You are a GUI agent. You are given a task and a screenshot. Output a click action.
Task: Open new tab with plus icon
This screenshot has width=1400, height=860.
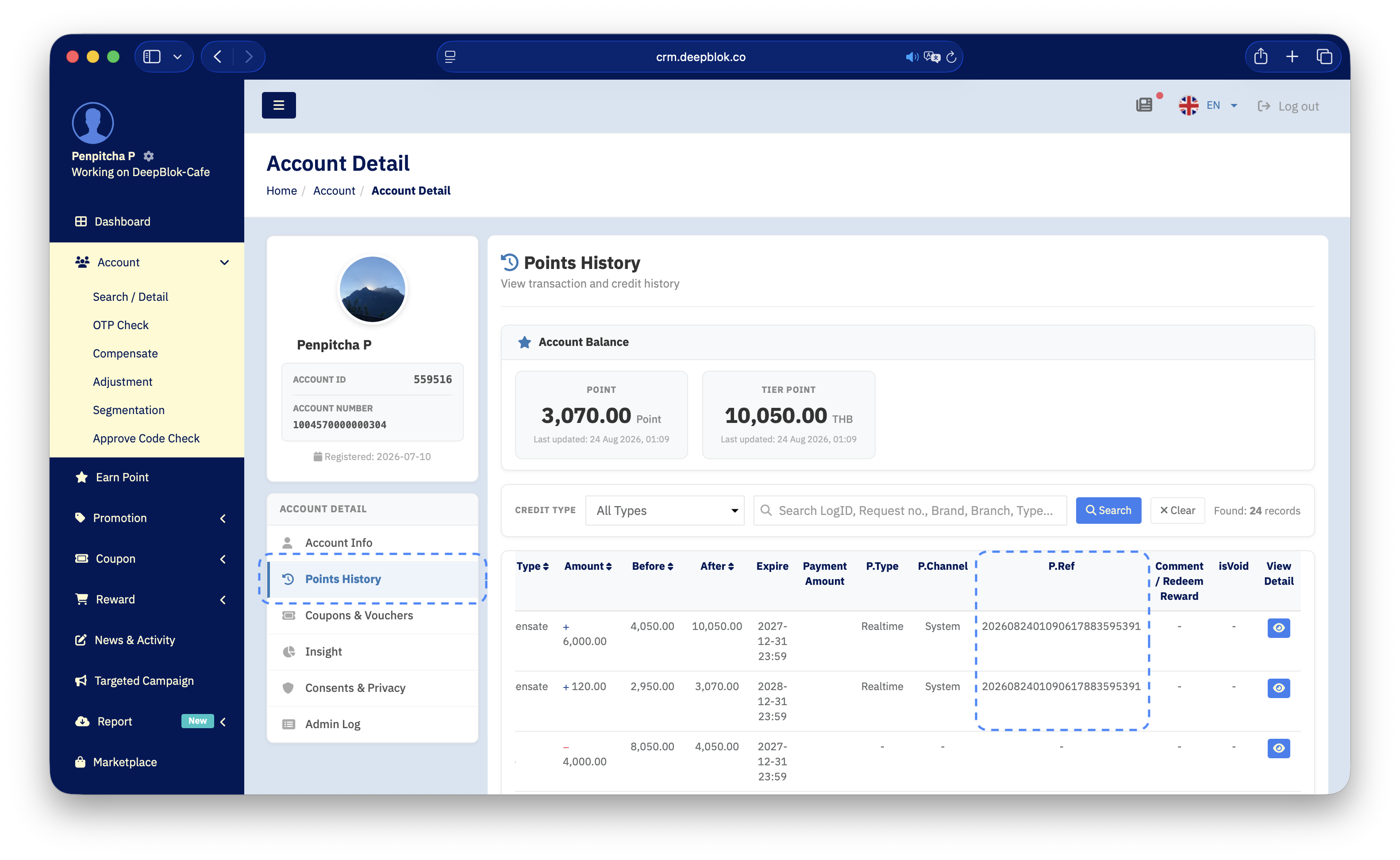[1292, 56]
